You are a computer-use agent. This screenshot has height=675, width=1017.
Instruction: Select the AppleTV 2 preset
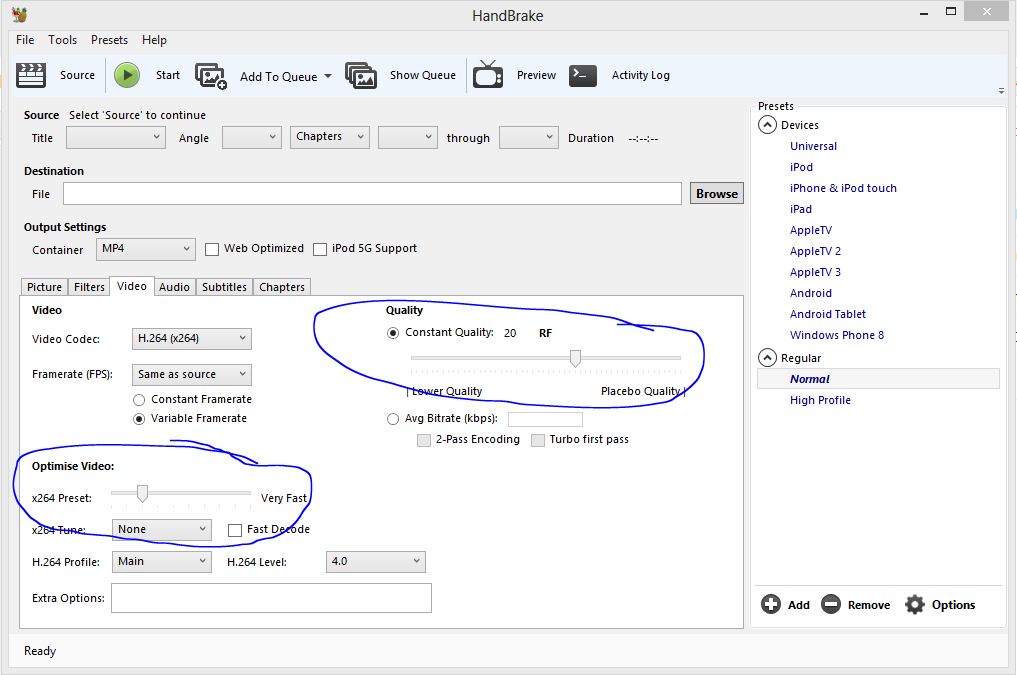tap(815, 251)
